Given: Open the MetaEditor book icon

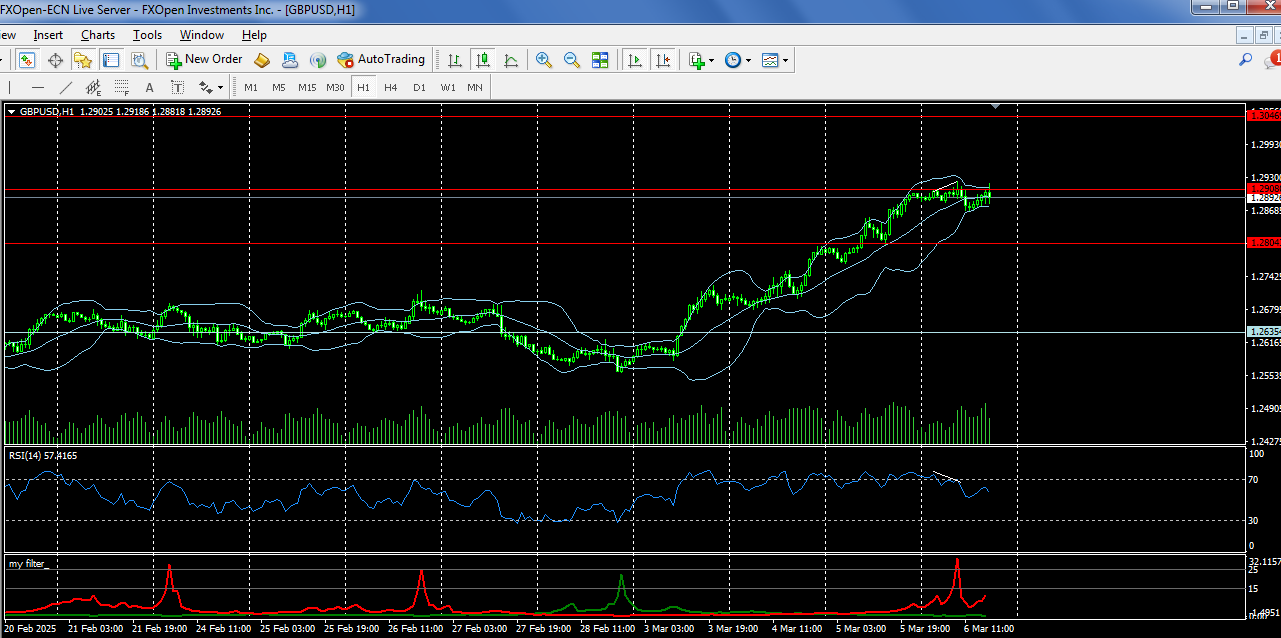Looking at the screenshot, I should click(262, 60).
